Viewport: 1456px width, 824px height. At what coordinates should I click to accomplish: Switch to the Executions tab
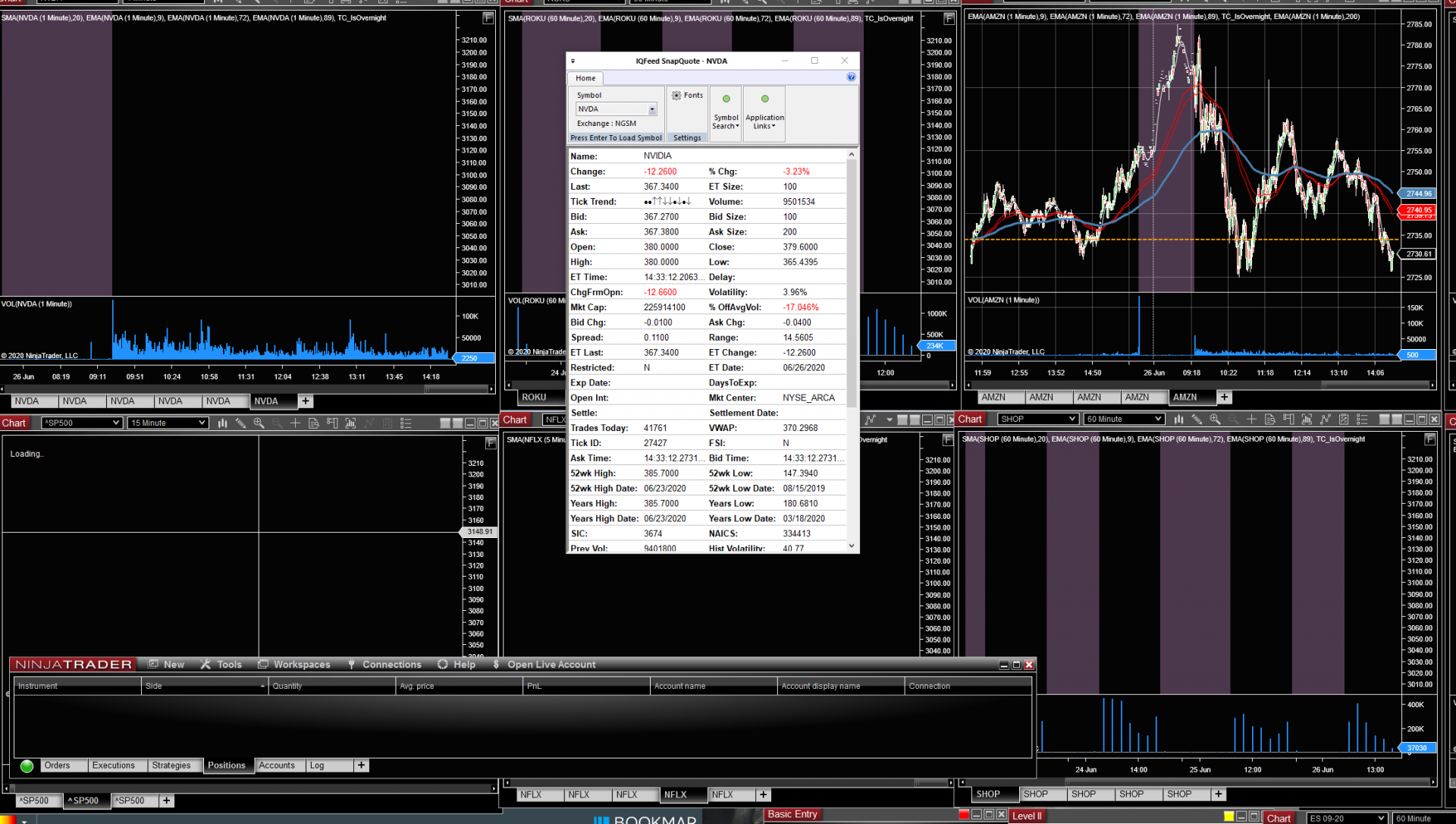pos(114,766)
